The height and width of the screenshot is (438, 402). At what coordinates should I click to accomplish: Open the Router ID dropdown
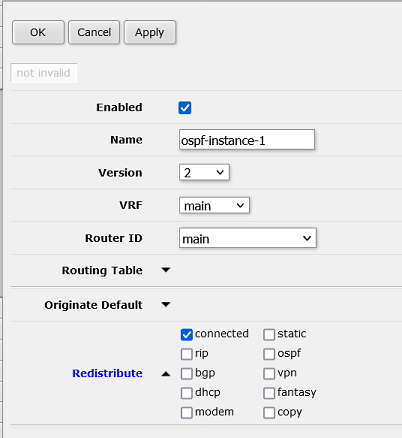point(248,238)
